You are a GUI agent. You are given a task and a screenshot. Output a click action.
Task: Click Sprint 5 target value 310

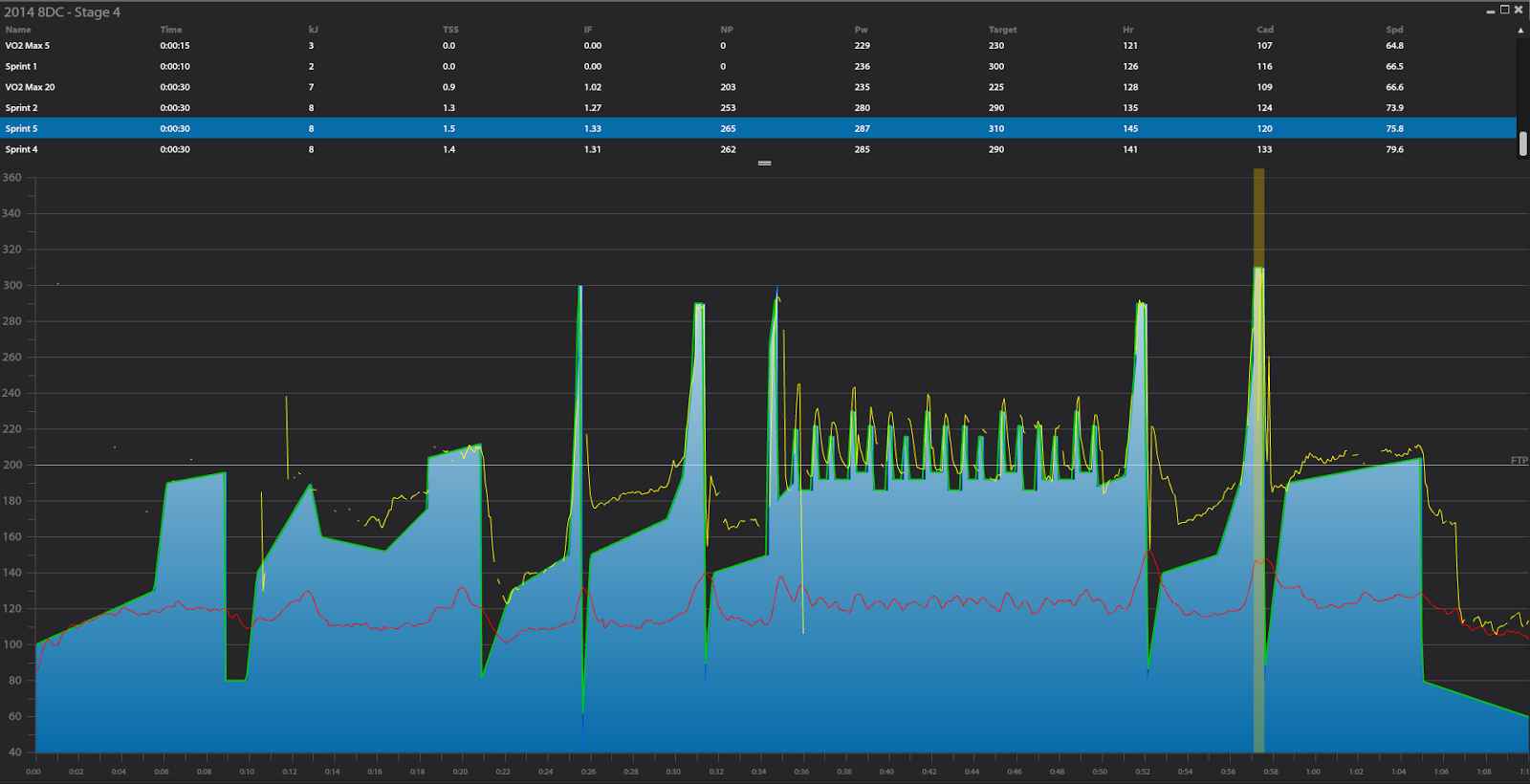996,128
